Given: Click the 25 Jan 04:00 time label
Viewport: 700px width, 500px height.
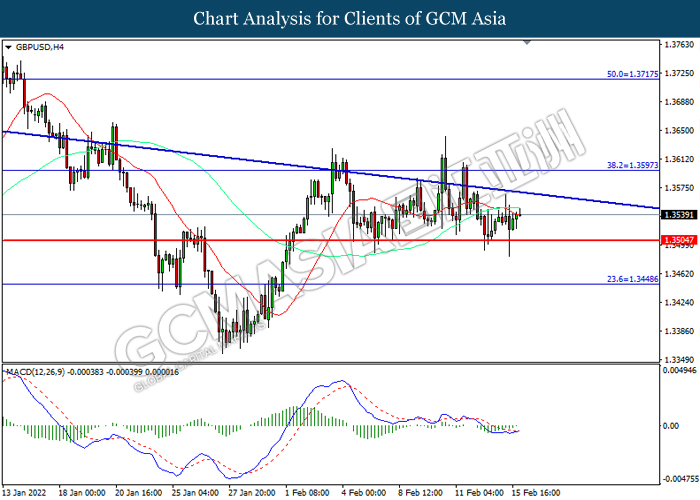Looking at the screenshot, I should (195, 493).
